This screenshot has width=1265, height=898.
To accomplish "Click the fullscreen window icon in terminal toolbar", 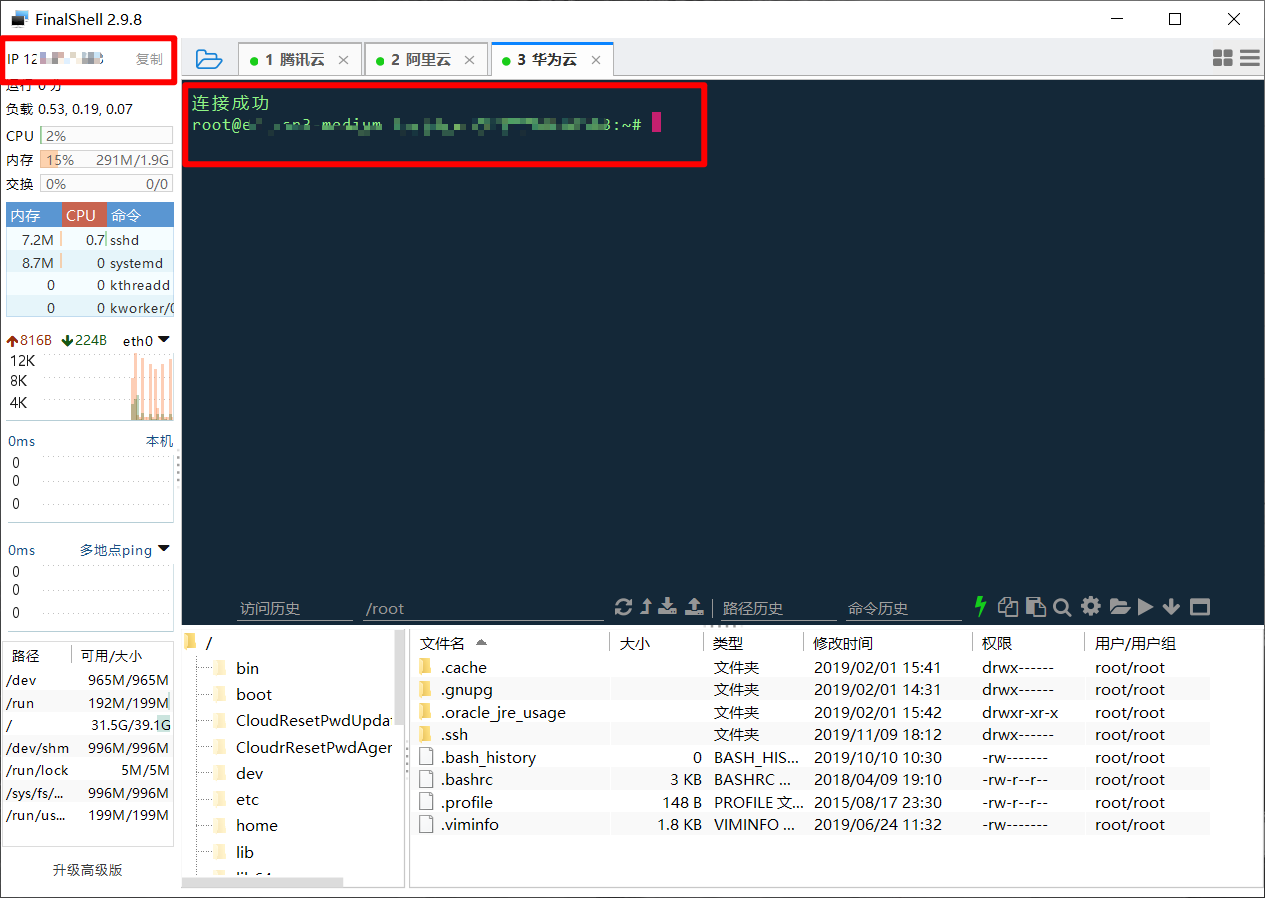I will coord(1200,607).
